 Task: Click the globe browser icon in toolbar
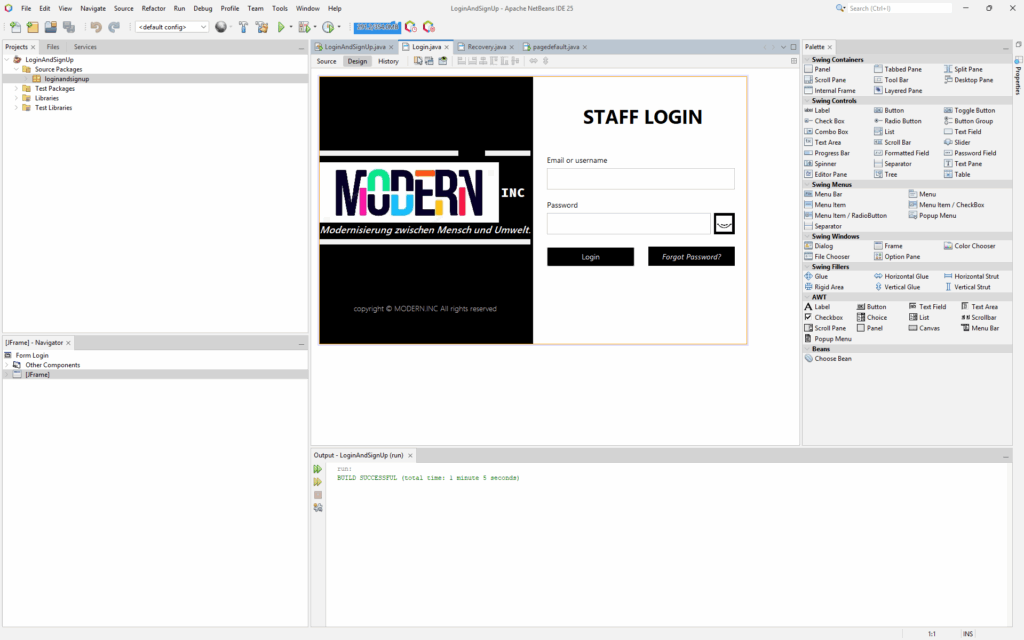(221, 27)
